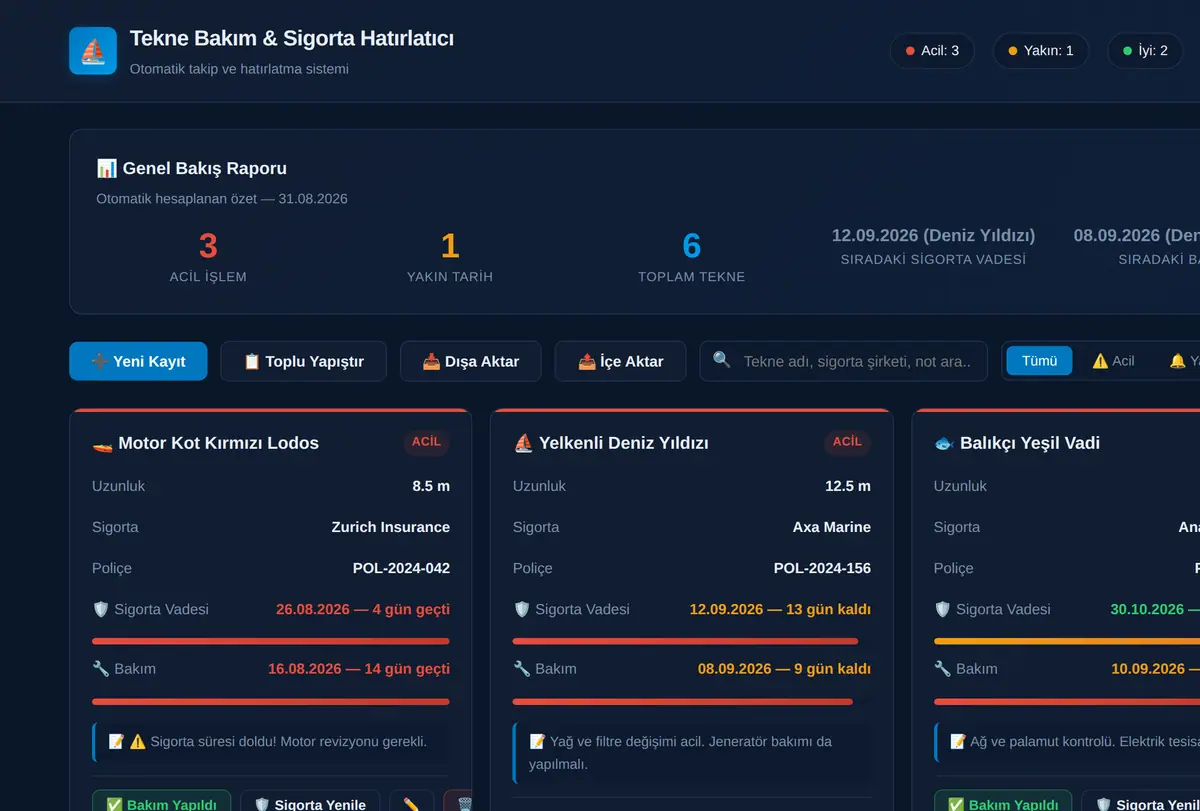
Task: Click Dışa Aktar to export data
Action: pos(471,361)
